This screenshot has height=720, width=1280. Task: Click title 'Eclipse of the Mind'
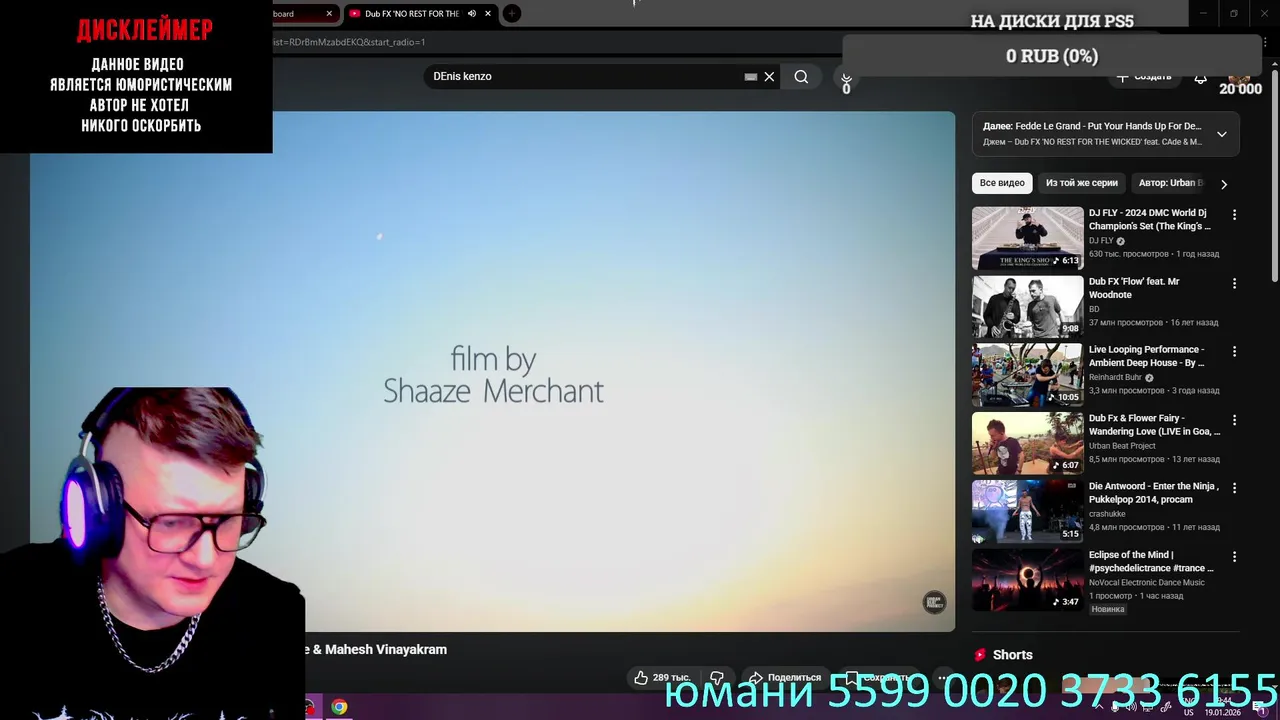[1151, 561]
